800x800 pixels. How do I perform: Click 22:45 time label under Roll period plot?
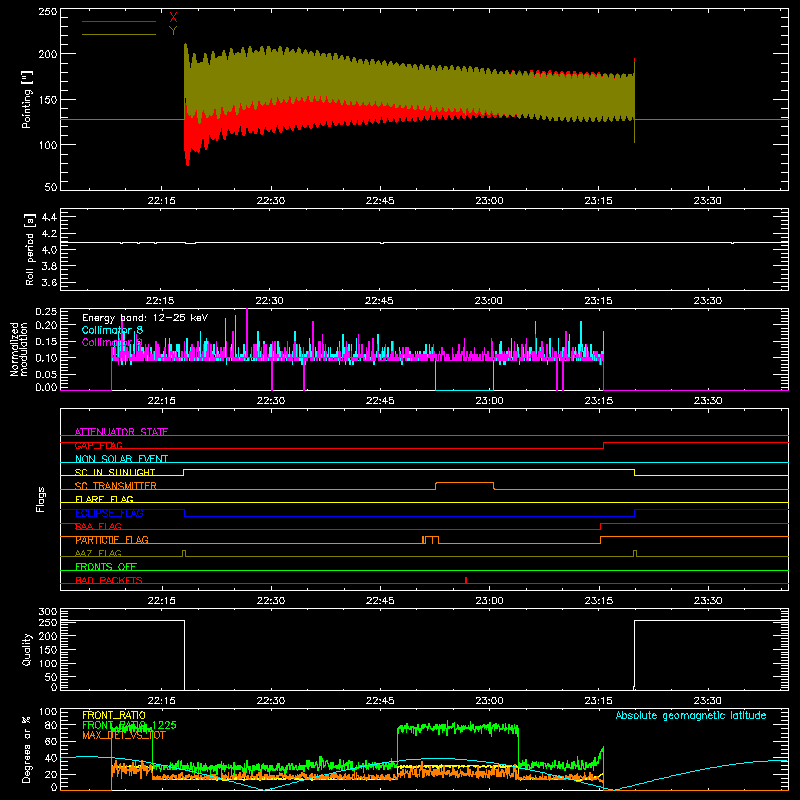(x=379, y=301)
